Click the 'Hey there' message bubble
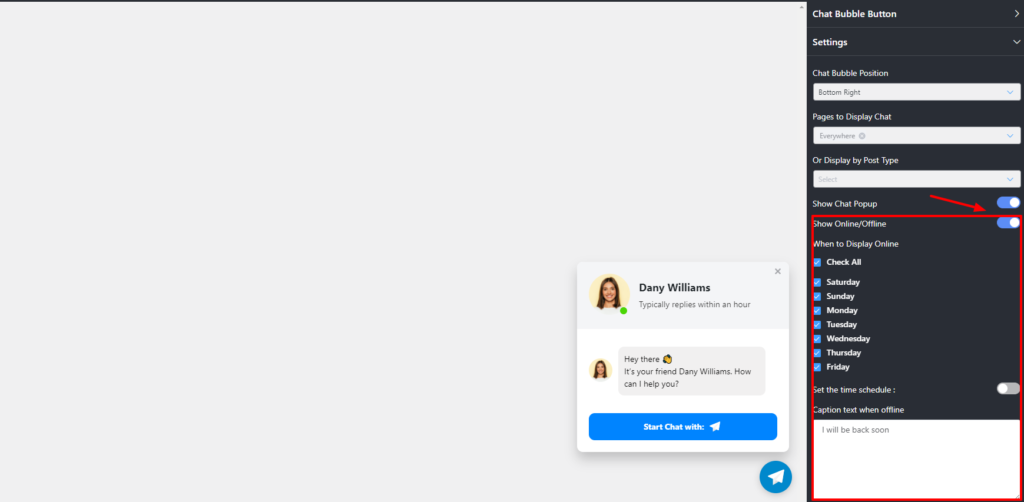 692,371
